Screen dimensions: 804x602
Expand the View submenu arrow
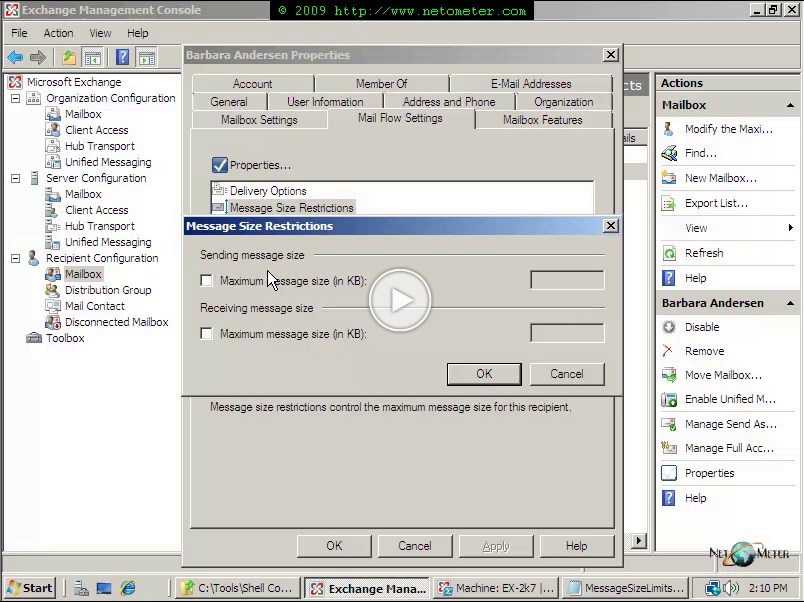[790, 228]
